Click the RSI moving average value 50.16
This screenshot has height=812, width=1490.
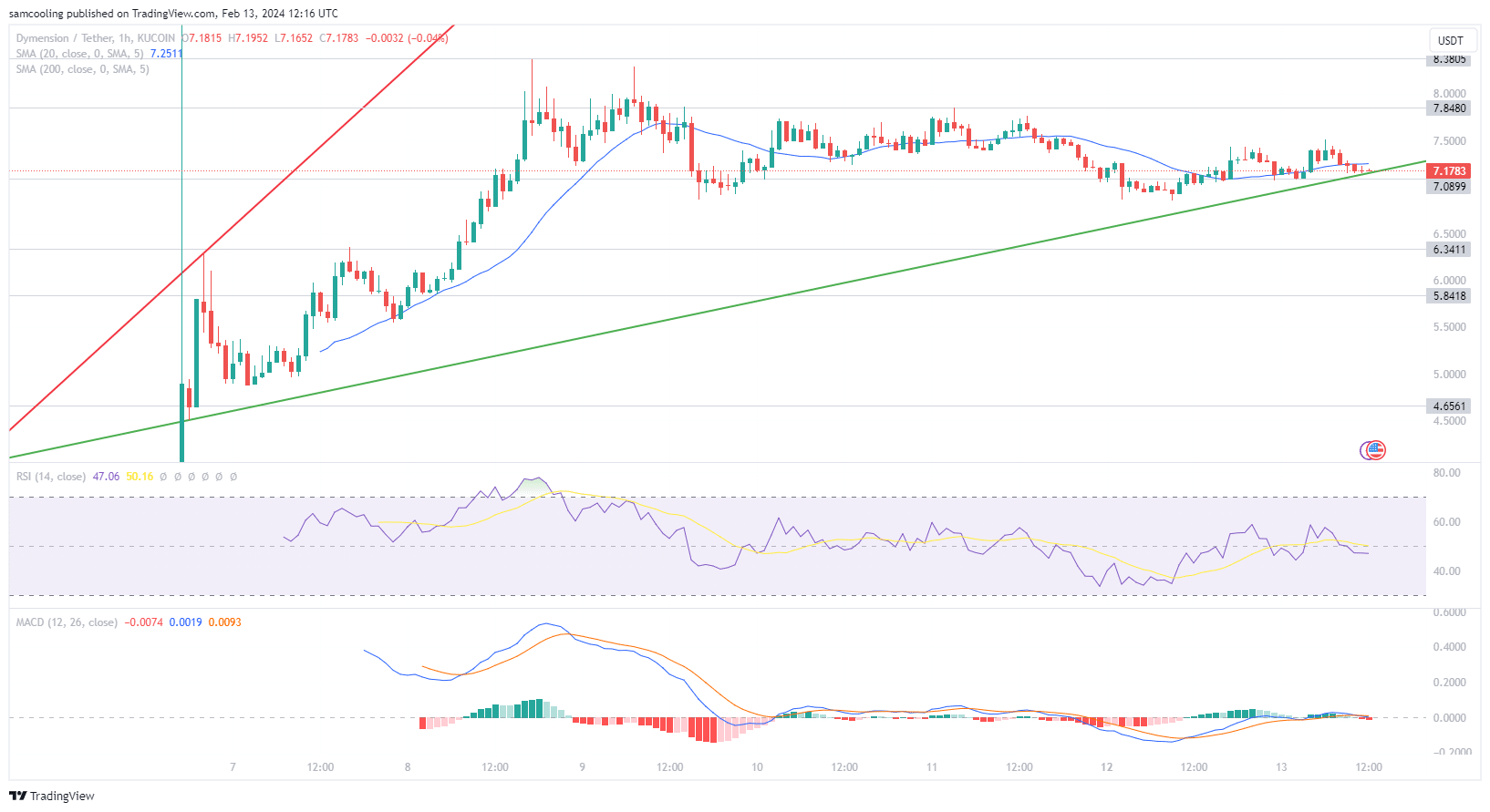click(140, 477)
